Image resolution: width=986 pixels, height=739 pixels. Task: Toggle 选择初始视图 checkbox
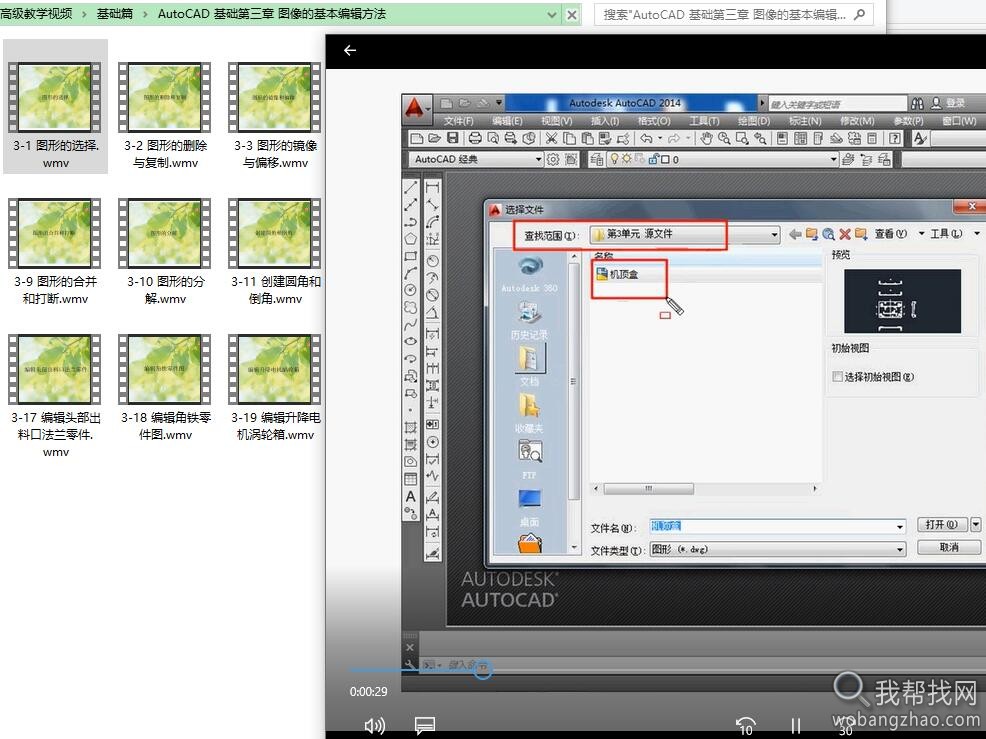pyautogui.click(x=837, y=377)
